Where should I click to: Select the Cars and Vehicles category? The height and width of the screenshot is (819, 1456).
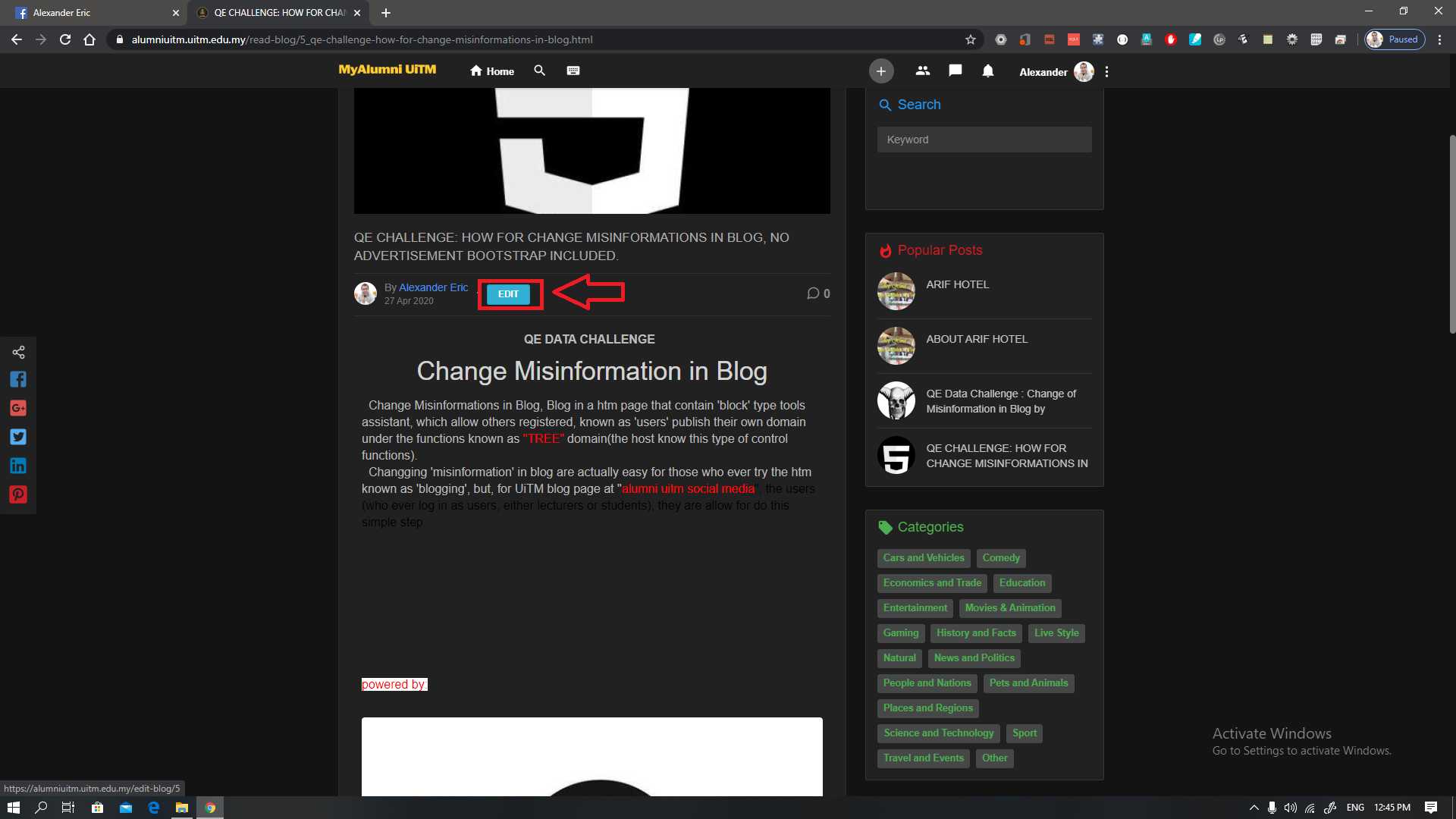924,558
